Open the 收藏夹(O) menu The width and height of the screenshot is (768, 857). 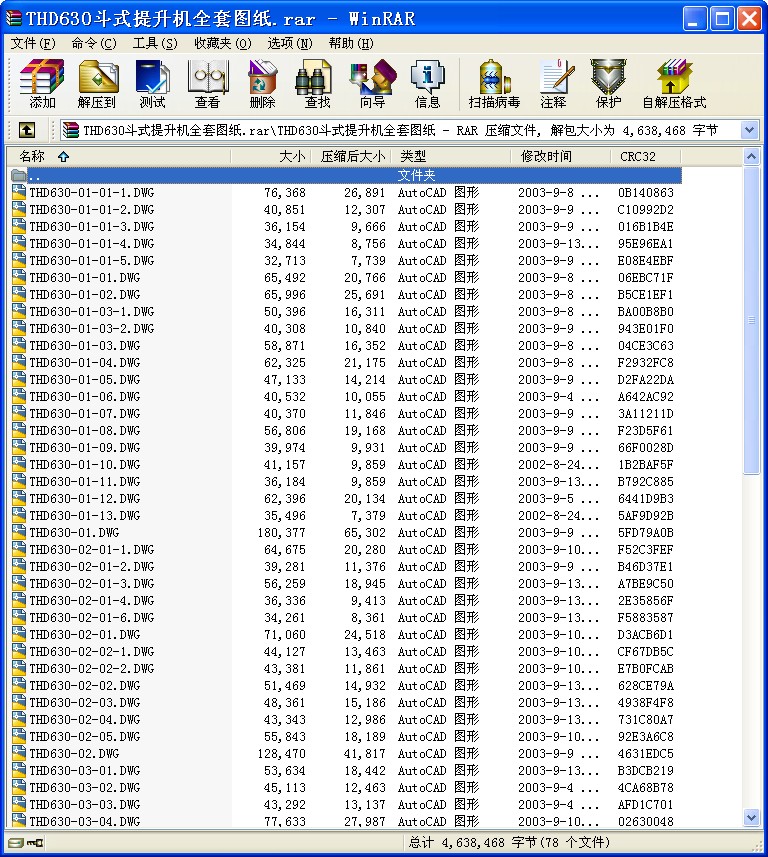[223, 43]
